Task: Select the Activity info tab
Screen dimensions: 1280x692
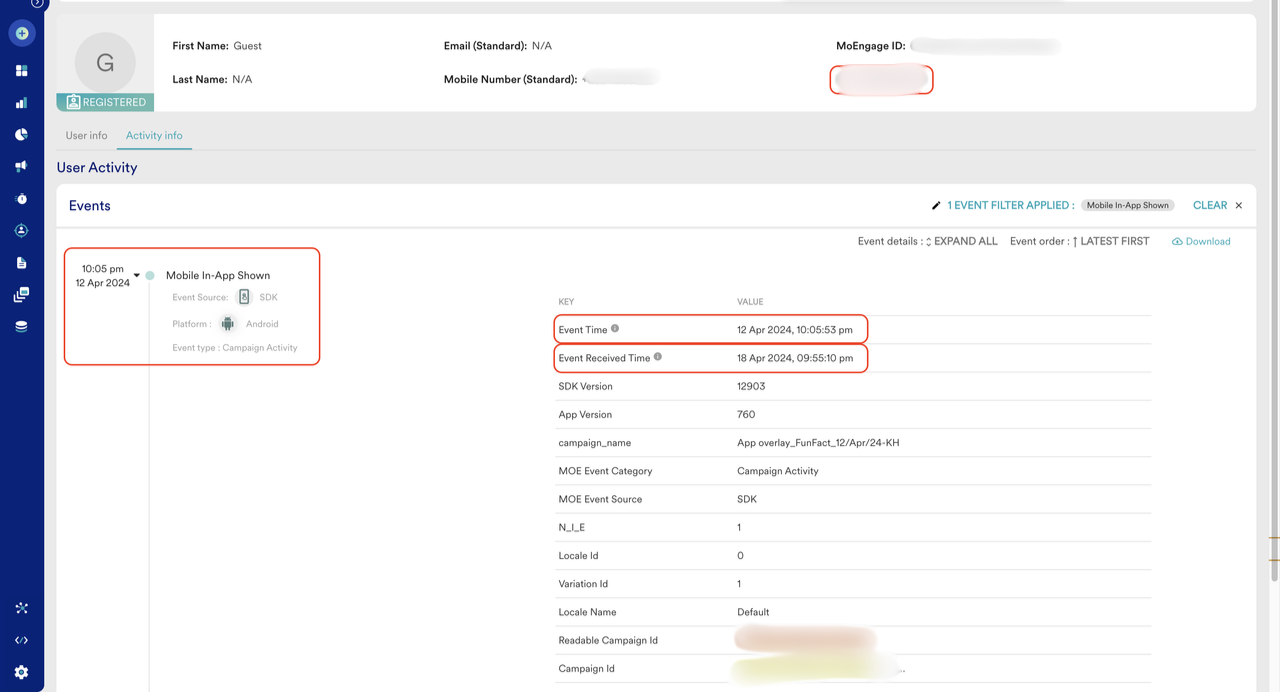Action: tap(154, 135)
